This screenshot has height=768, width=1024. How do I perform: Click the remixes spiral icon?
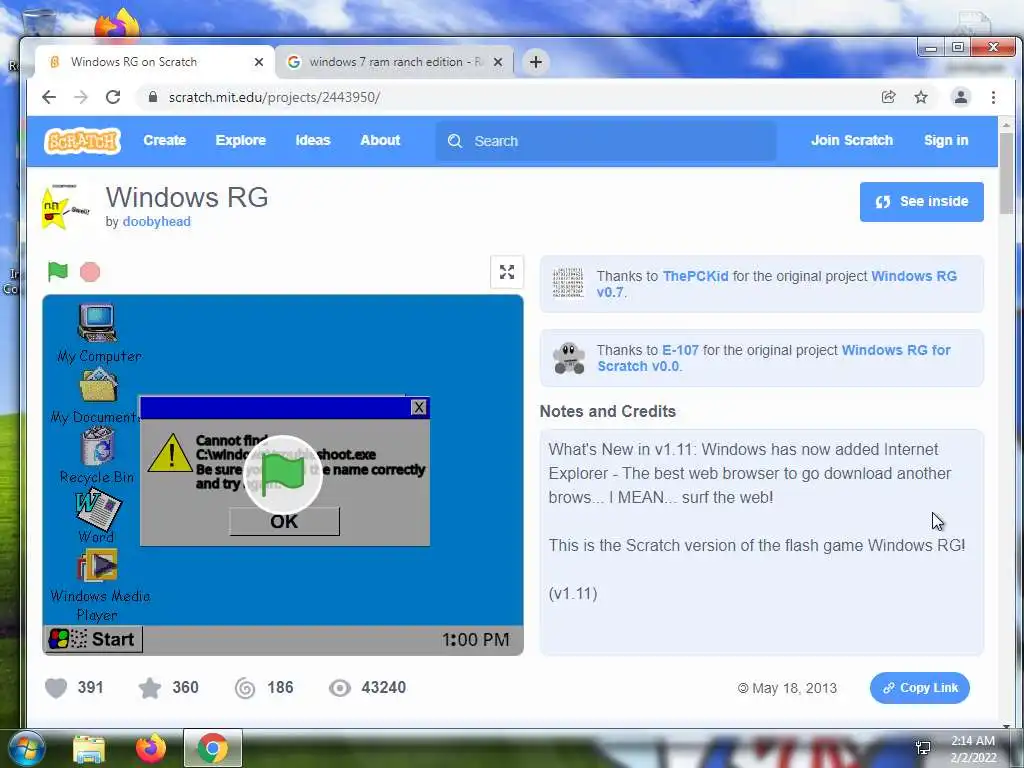(x=245, y=688)
